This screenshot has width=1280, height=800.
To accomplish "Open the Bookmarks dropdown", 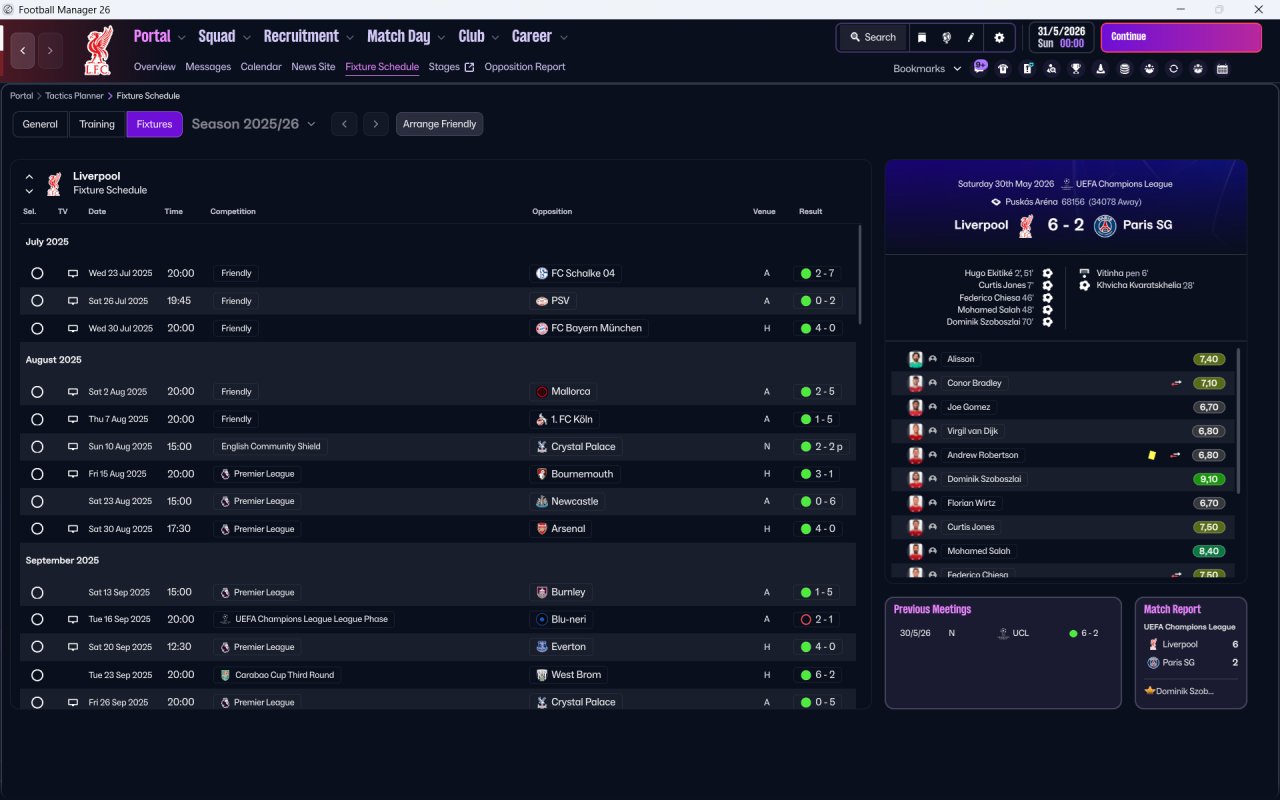I will tap(927, 69).
